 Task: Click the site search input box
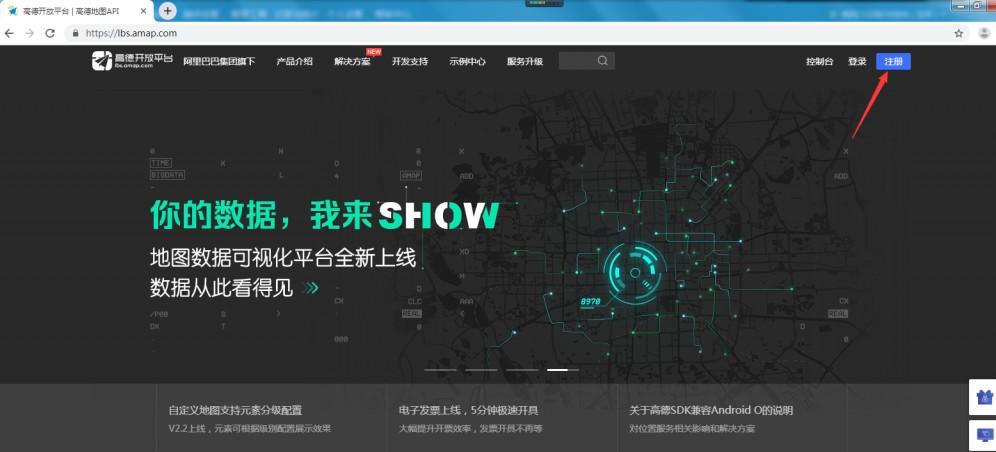586,61
